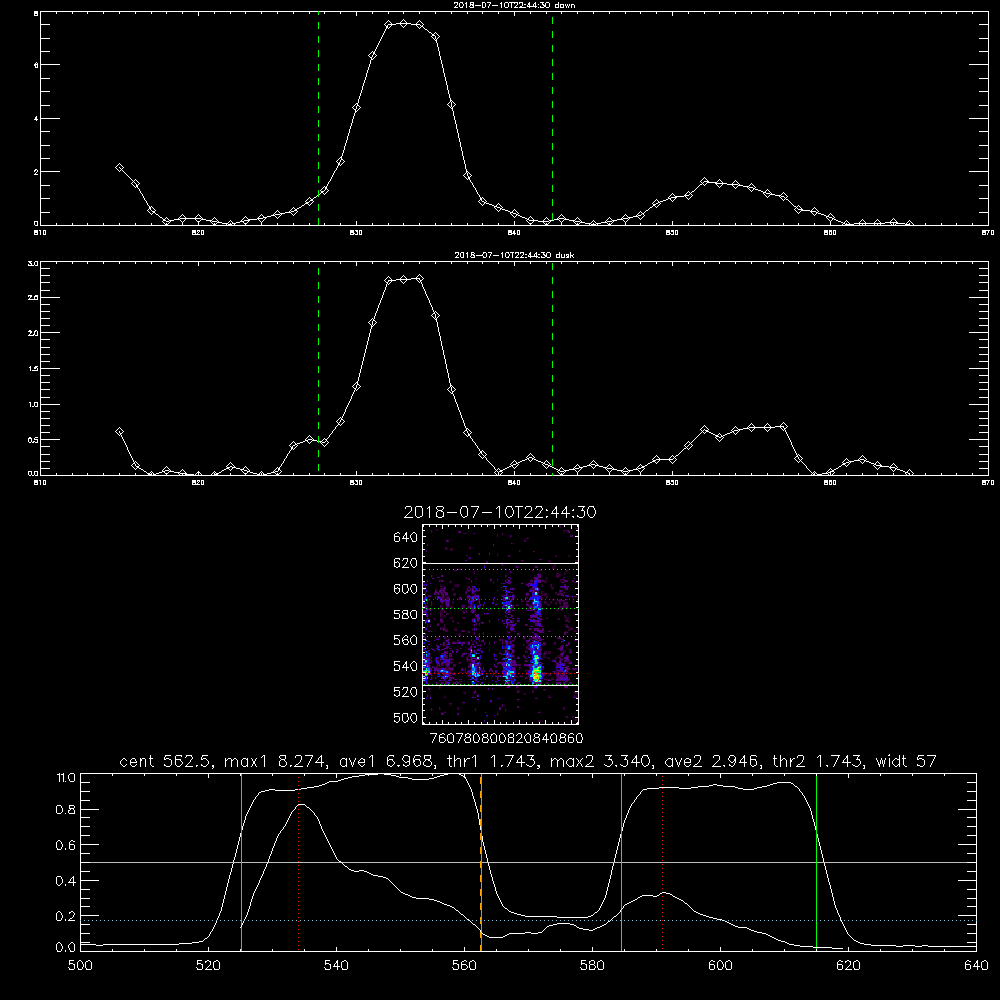Open the colored spectral image thumbnail

501,624
